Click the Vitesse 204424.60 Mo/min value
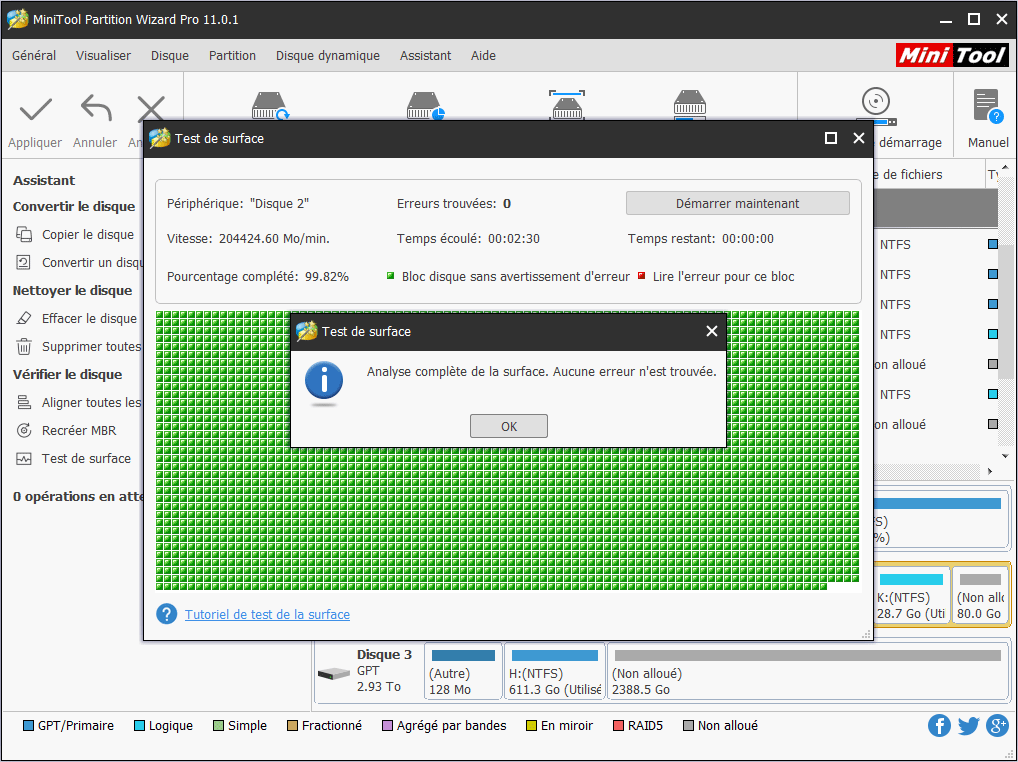 (x=274, y=239)
